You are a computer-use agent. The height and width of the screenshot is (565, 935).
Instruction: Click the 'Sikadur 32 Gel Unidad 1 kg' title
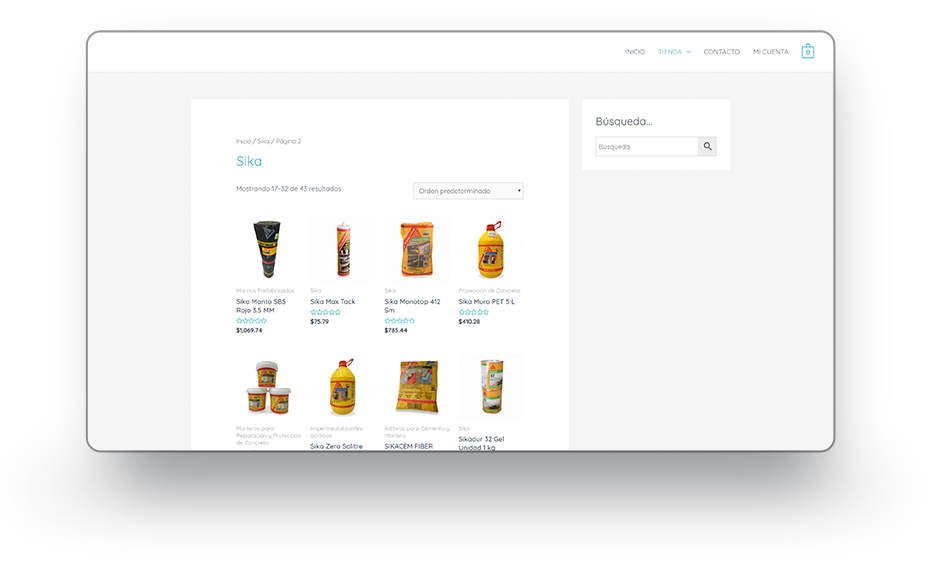click(x=481, y=443)
